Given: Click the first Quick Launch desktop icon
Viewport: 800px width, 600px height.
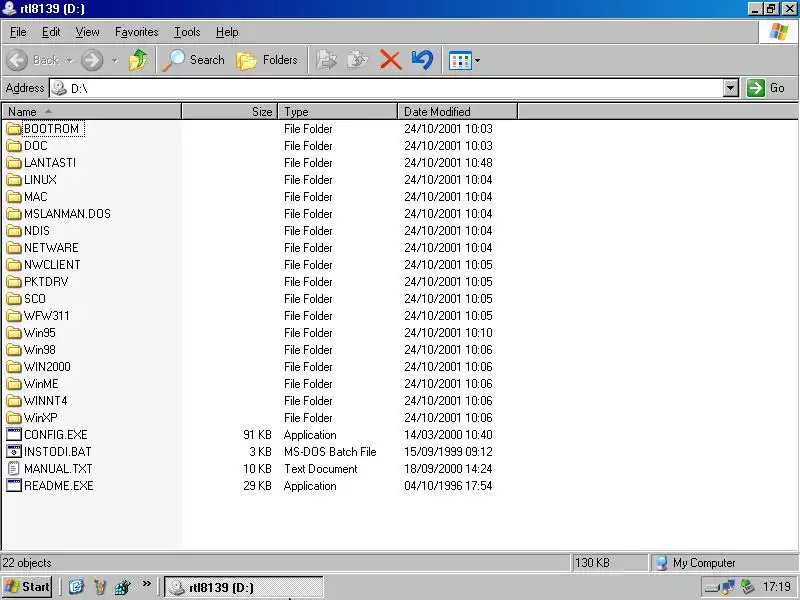Looking at the screenshot, I should [x=76, y=587].
